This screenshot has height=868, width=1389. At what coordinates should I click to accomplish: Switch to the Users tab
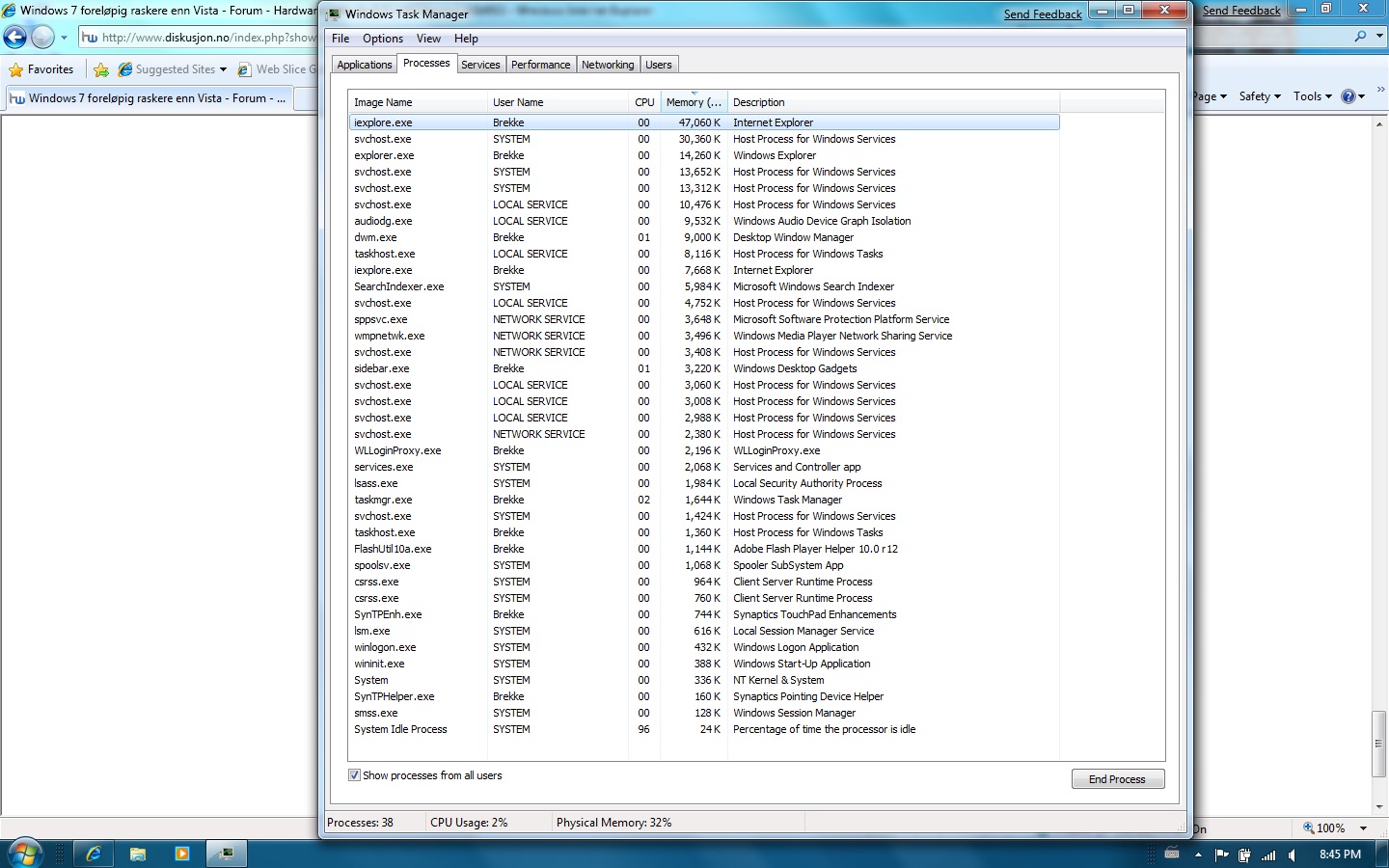tap(659, 65)
